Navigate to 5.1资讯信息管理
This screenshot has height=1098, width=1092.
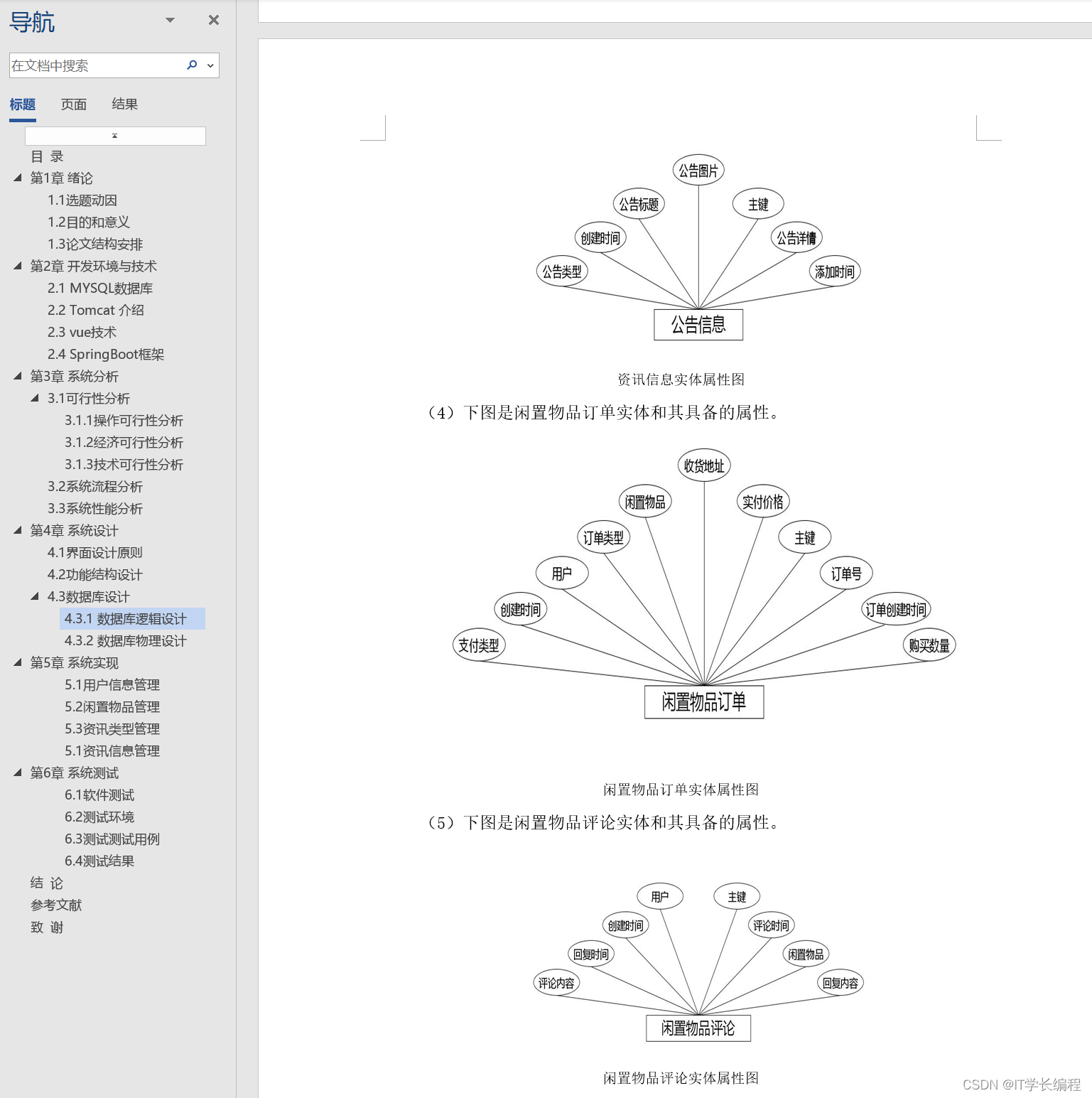[x=112, y=751]
